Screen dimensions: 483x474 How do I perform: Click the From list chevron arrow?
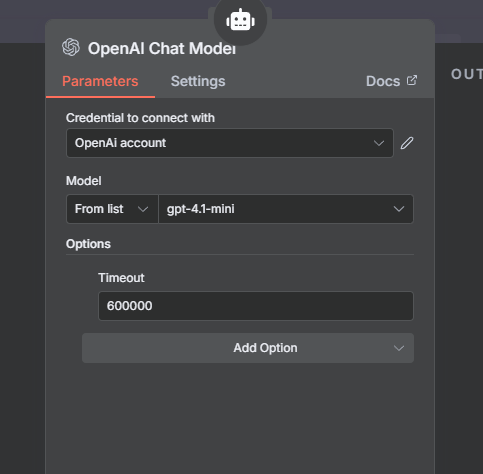pyautogui.click(x=143, y=209)
